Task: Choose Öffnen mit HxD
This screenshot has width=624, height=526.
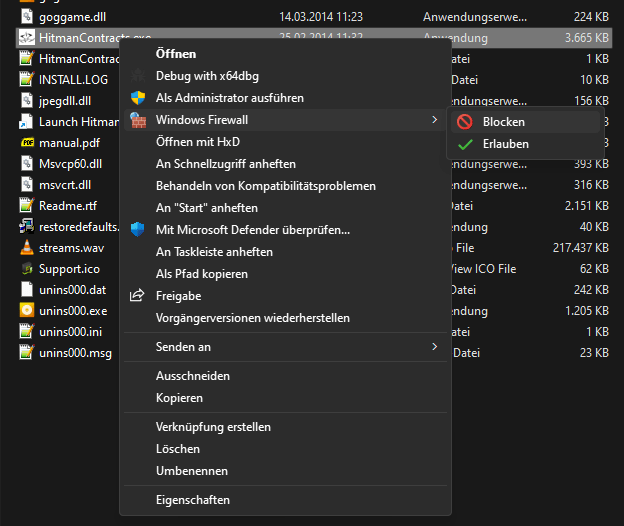Action: [285, 142]
